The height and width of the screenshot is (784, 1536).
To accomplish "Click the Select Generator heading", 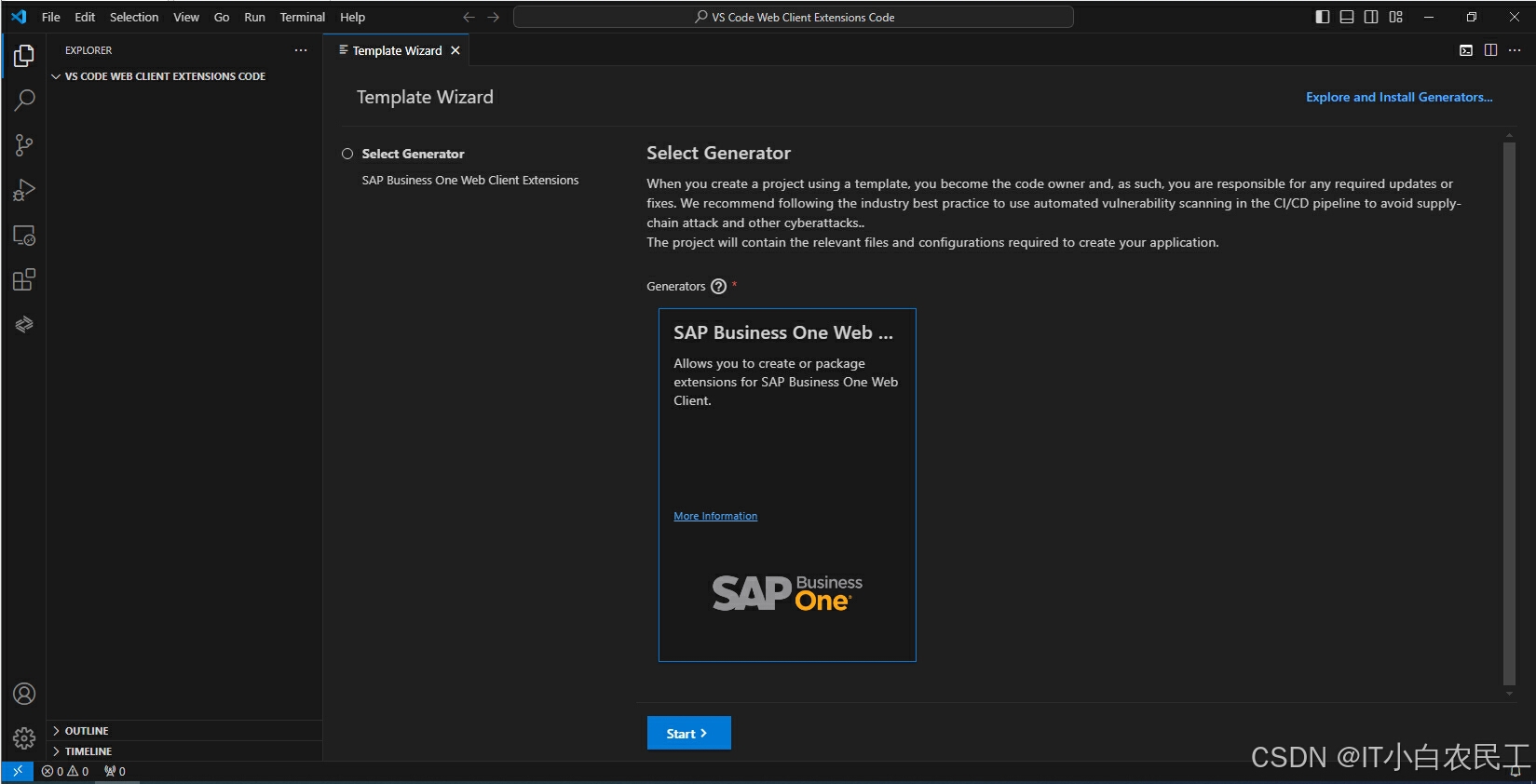I will [x=719, y=153].
